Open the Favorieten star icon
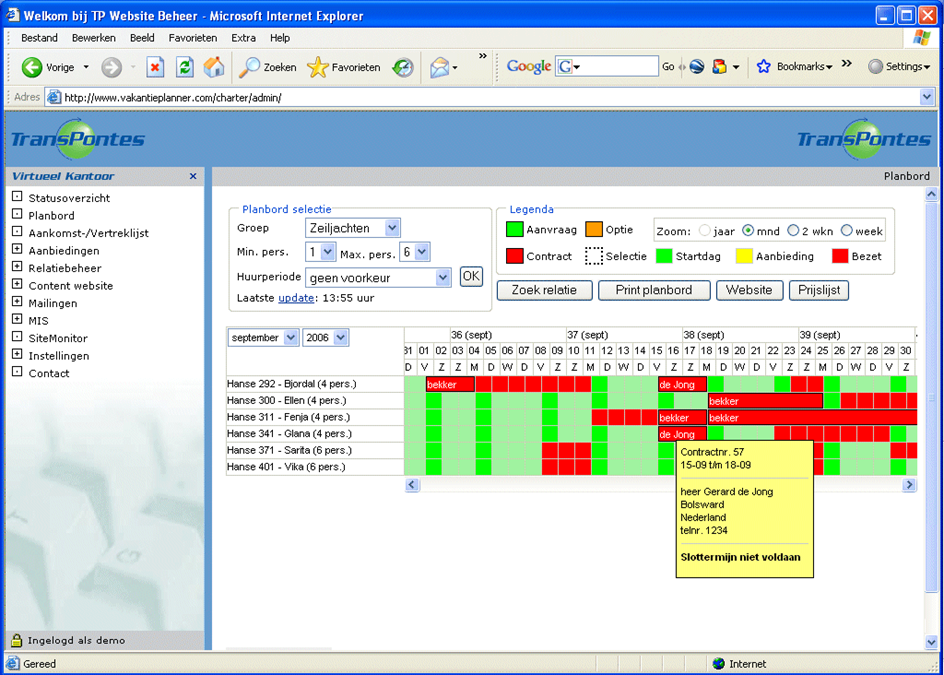 (x=318, y=67)
